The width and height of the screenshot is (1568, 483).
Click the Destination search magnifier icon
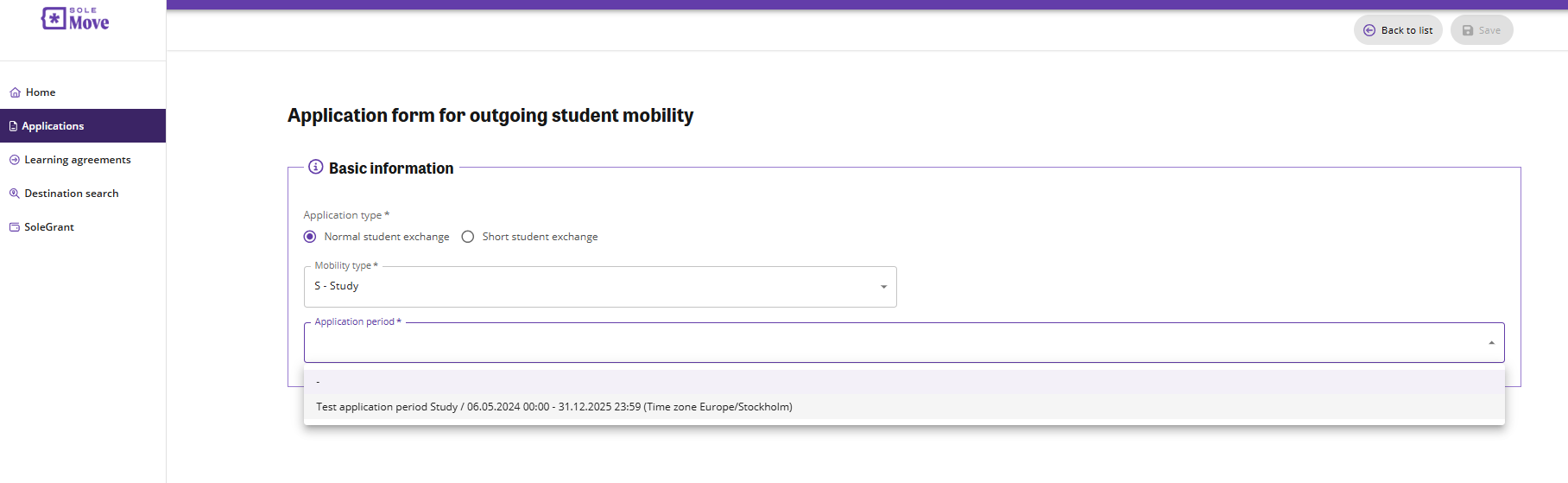[x=15, y=194]
